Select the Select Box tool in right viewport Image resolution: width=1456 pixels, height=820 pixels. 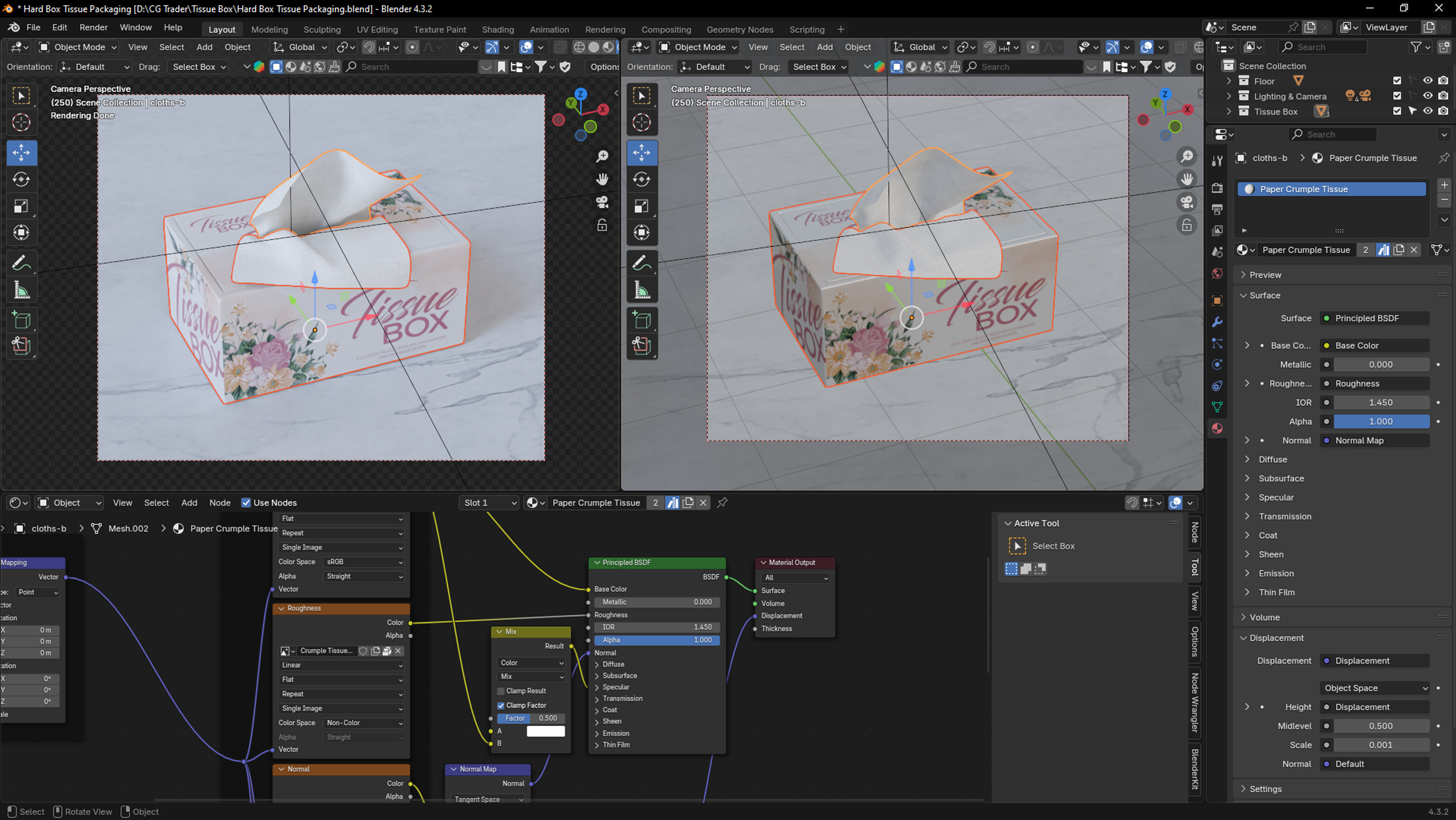point(641,95)
